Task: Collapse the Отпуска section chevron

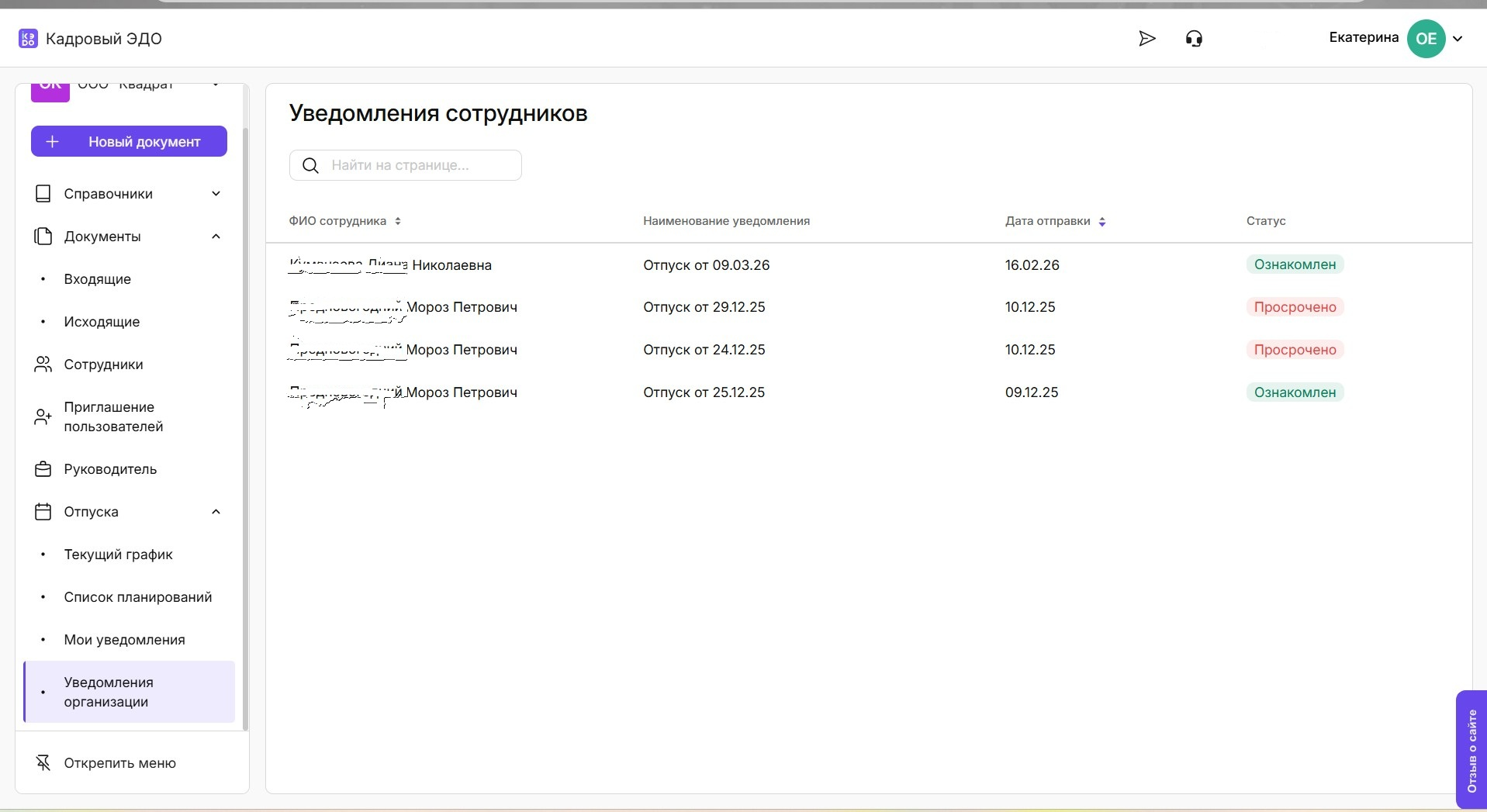Action: click(216, 512)
